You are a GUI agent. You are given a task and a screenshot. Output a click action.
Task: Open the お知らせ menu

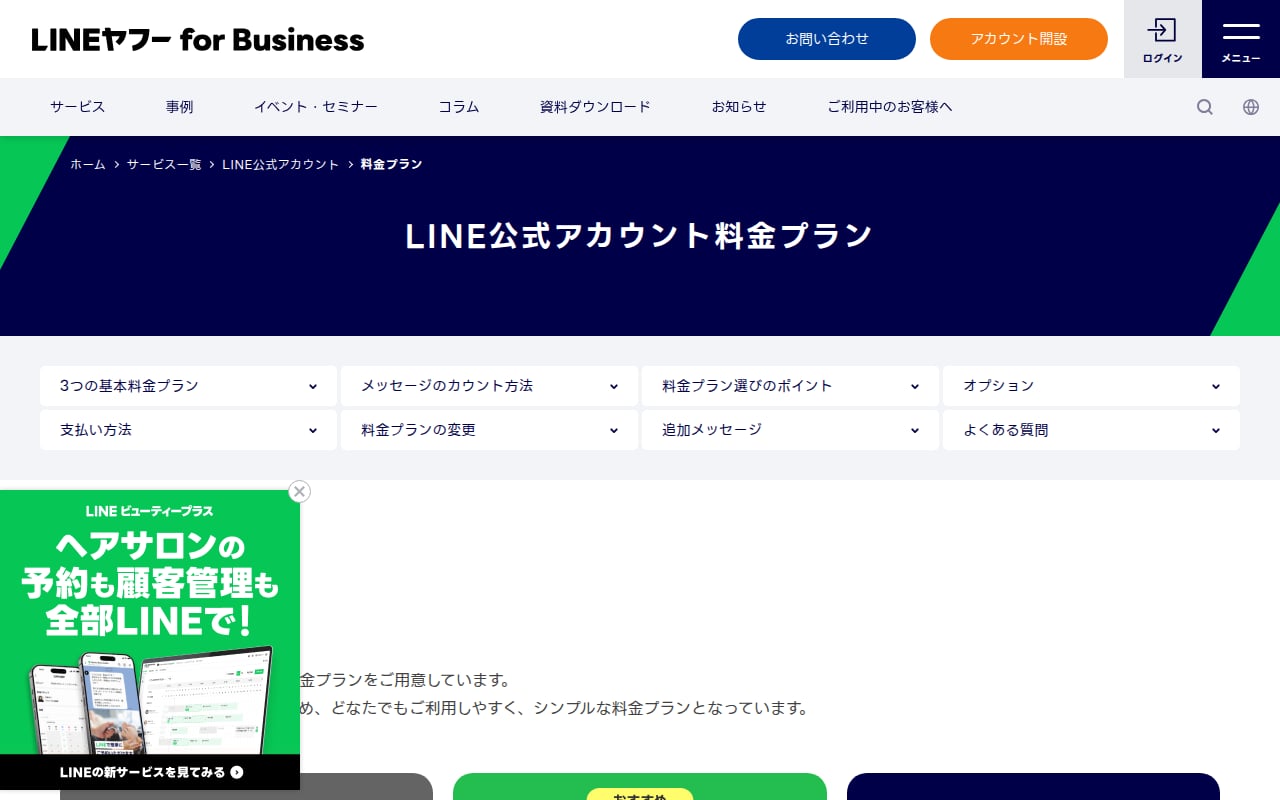[x=739, y=107]
